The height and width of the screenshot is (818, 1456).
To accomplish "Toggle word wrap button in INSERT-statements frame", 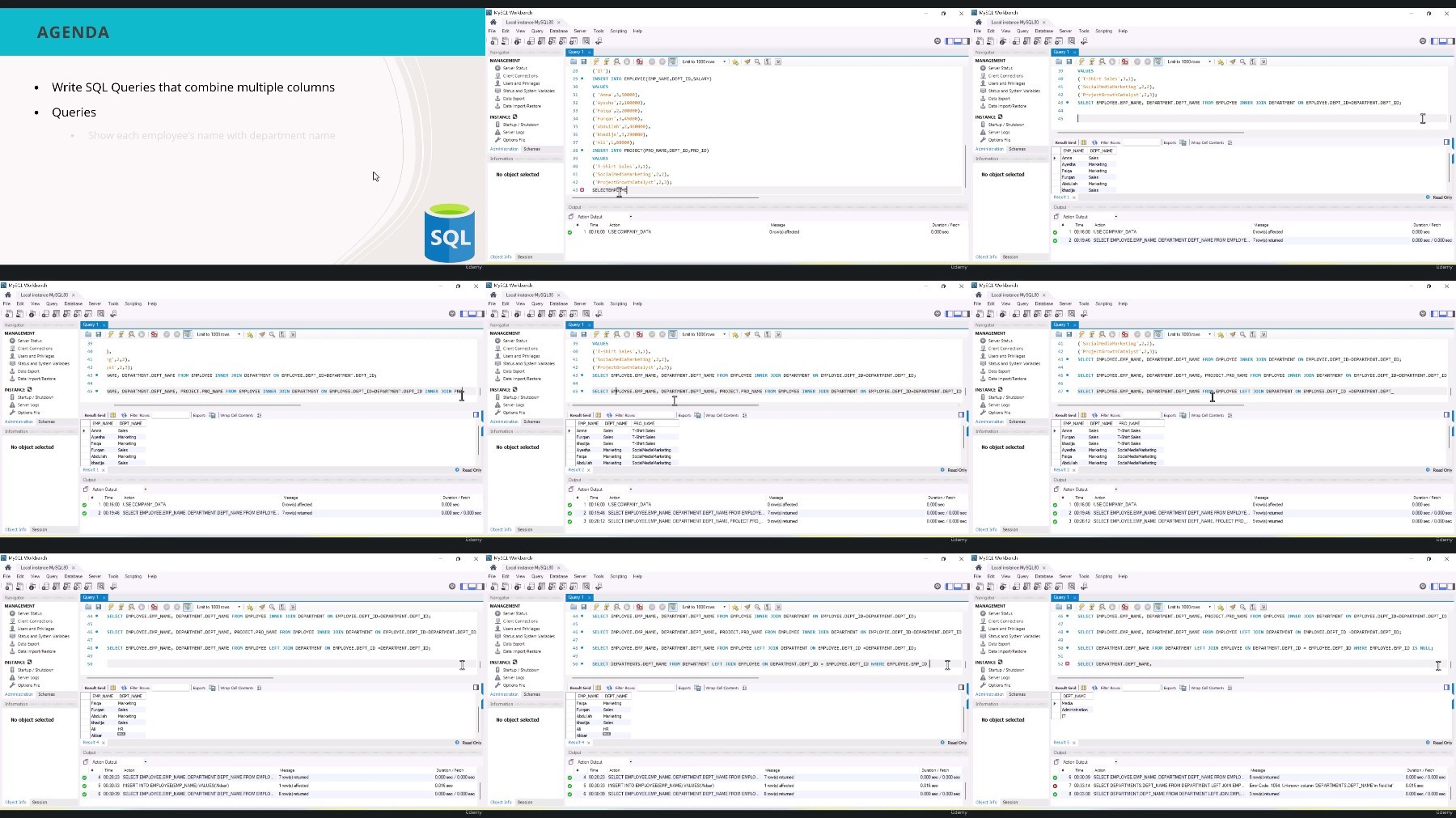I will pyautogui.click(x=778, y=61).
